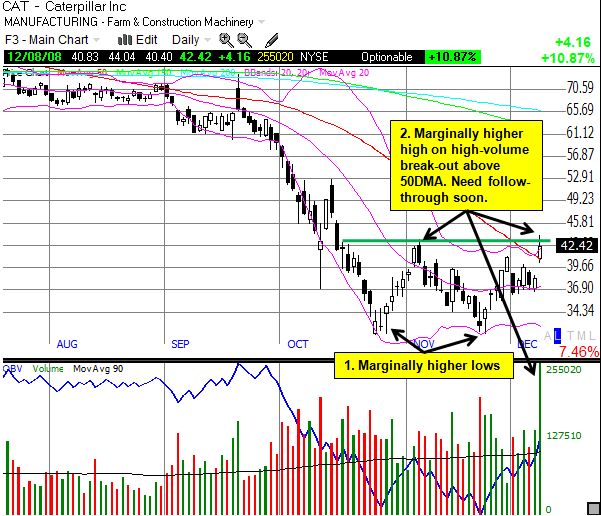Screen dimensions: 601x516
Task: Select the MovAvg 20 legend label
Action: [344, 72]
